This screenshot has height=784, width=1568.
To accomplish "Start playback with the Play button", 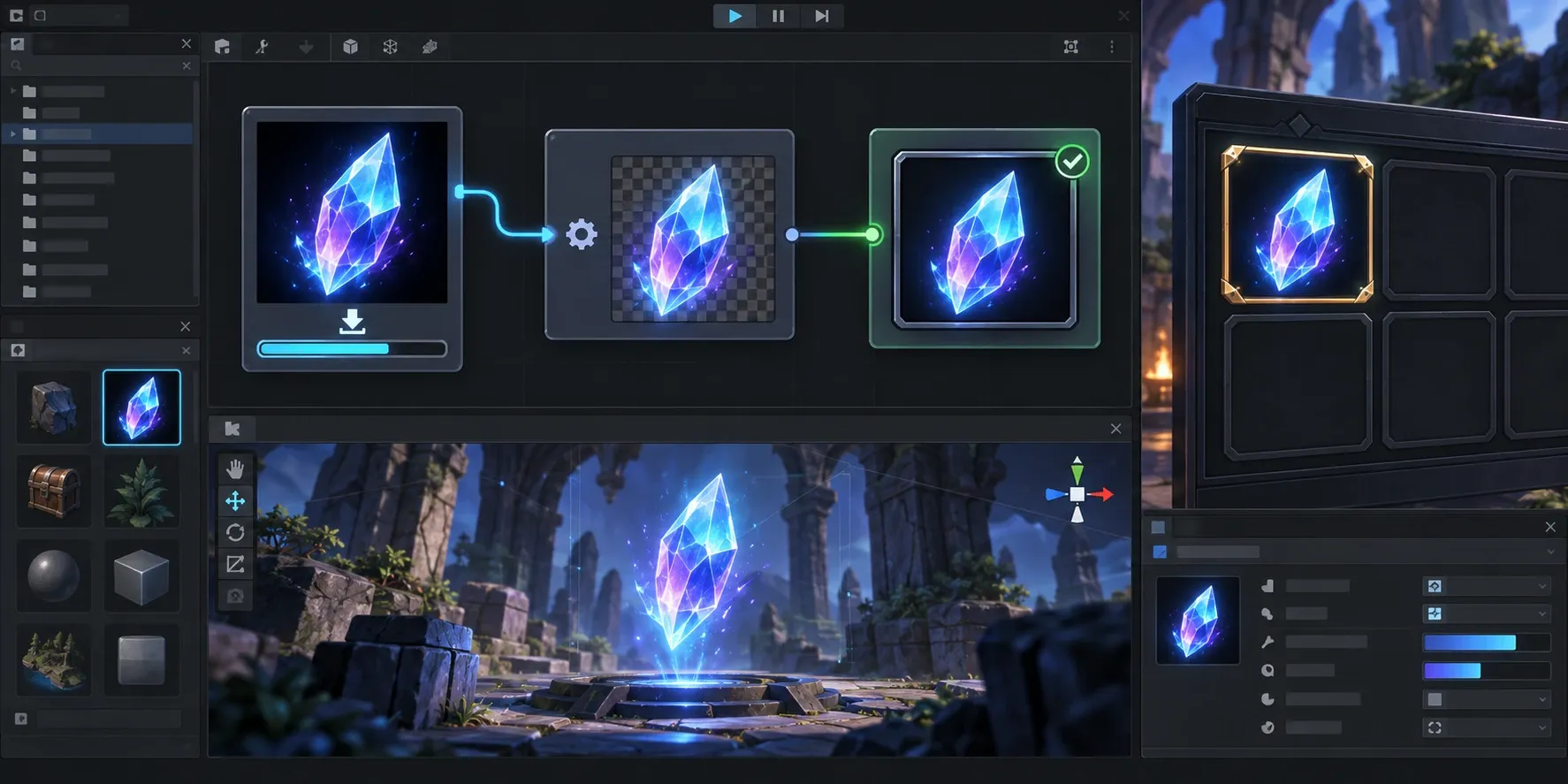I will pyautogui.click(x=735, y=16).
